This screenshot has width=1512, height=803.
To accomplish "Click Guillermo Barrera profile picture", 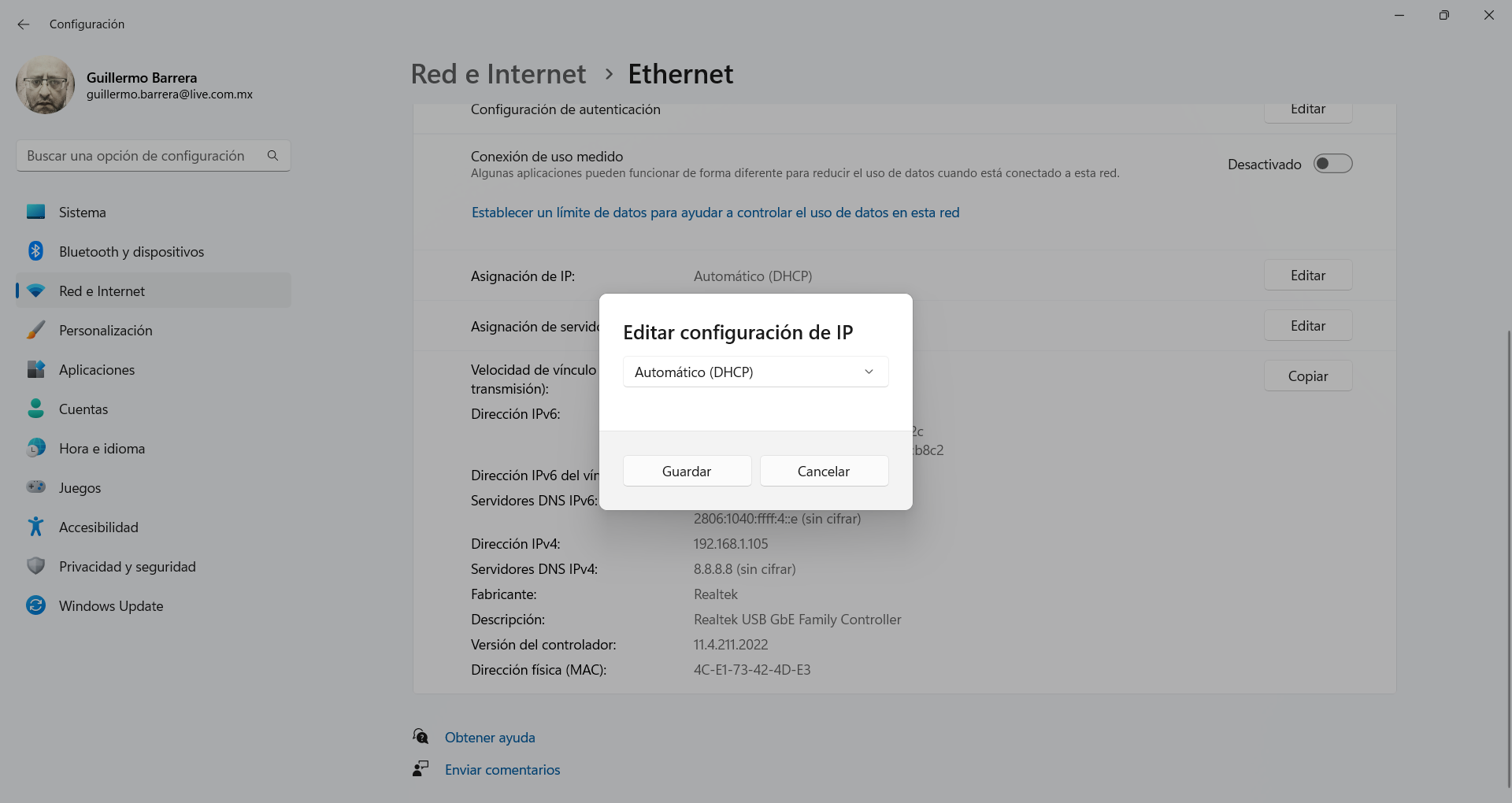I will 45,85.
